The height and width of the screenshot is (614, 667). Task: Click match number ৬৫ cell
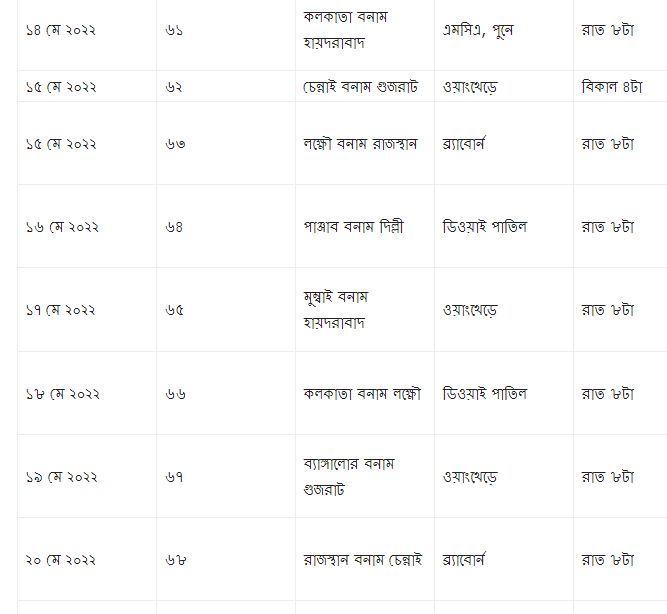point(175,310)
